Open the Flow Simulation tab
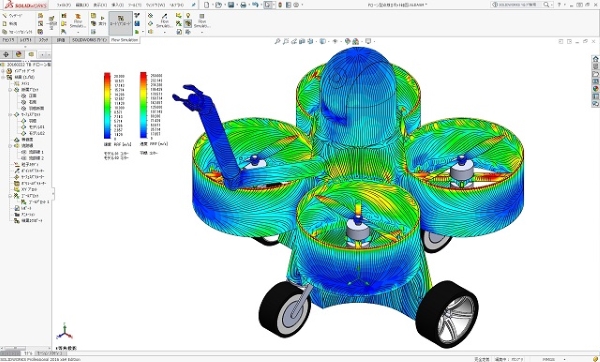Screen dimensions: 600x362 (124, 40)
